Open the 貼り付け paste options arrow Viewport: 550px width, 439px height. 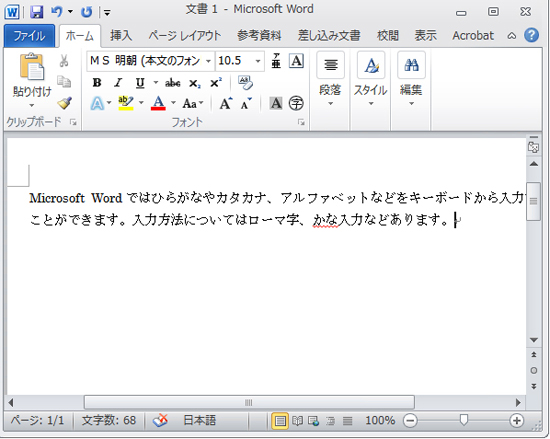point(32,105)
